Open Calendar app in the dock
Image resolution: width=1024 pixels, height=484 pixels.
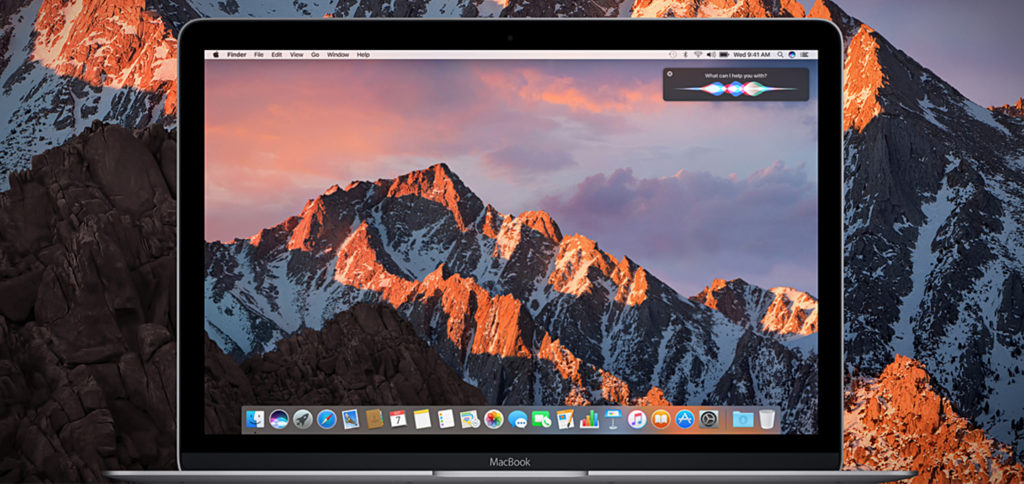point(398,419)
